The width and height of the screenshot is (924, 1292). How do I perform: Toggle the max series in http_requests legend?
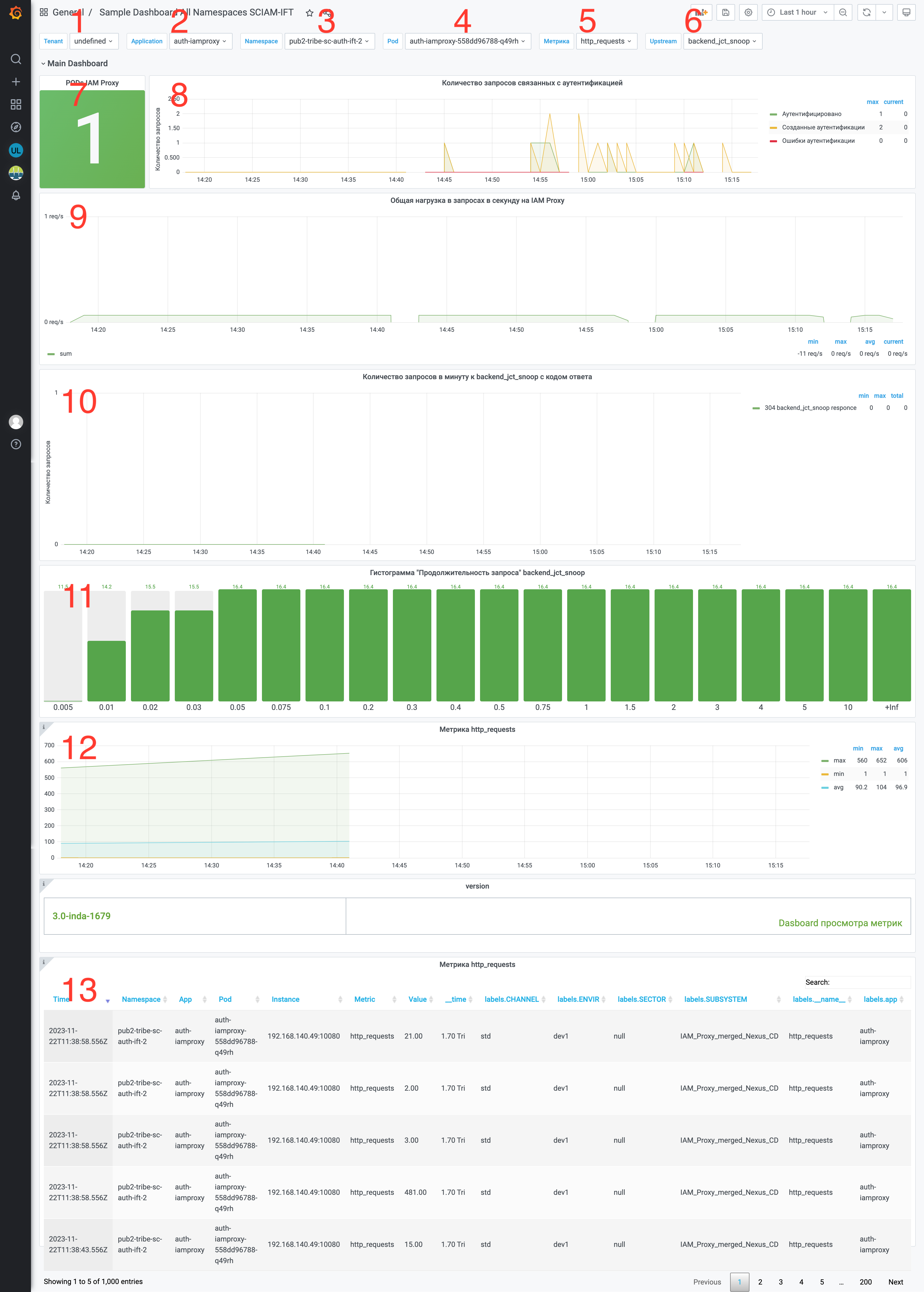(x=839, y=761)
